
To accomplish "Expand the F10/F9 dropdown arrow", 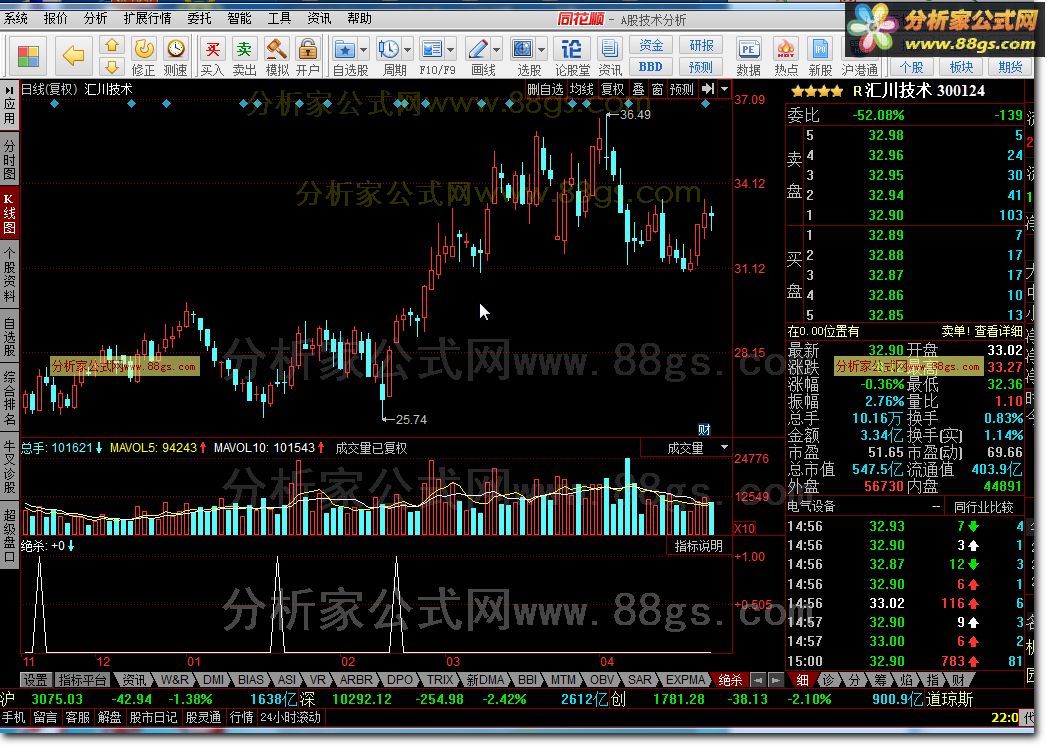I will pyautogui.click(x=451, y=49).
